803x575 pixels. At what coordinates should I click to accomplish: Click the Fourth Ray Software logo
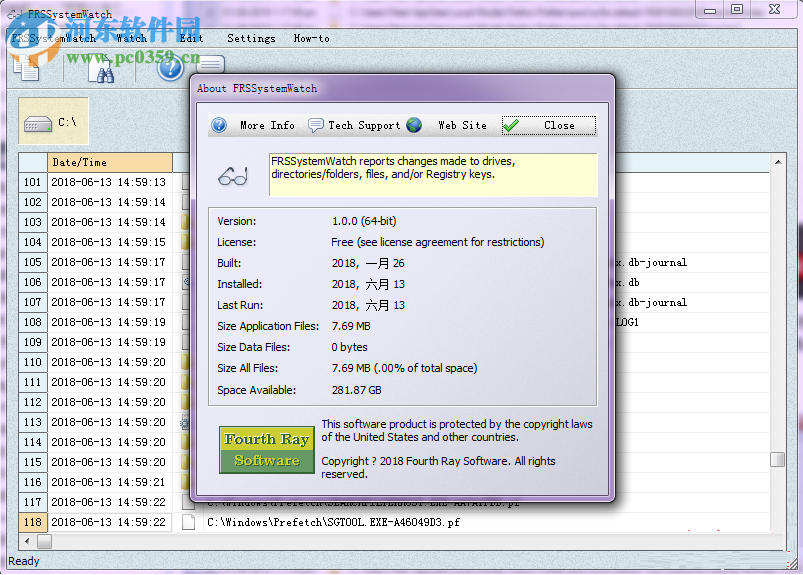click(x=267, y=450)
